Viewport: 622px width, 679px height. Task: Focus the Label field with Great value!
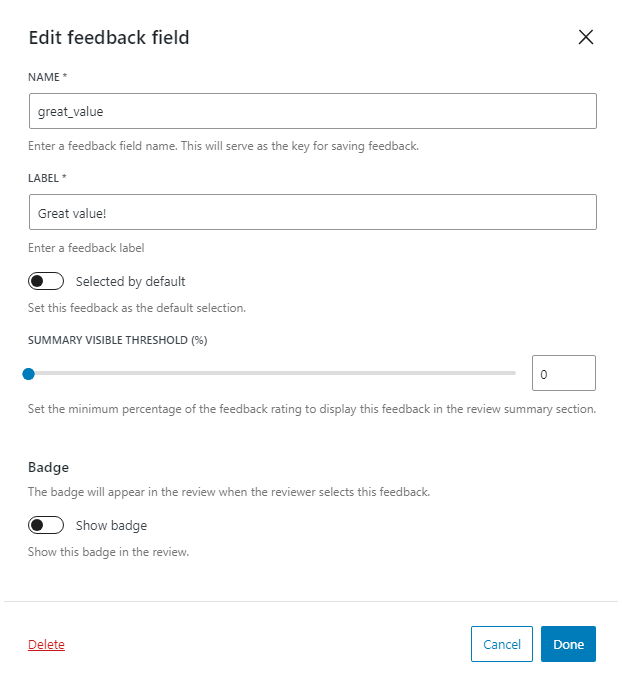coord(312,212)
